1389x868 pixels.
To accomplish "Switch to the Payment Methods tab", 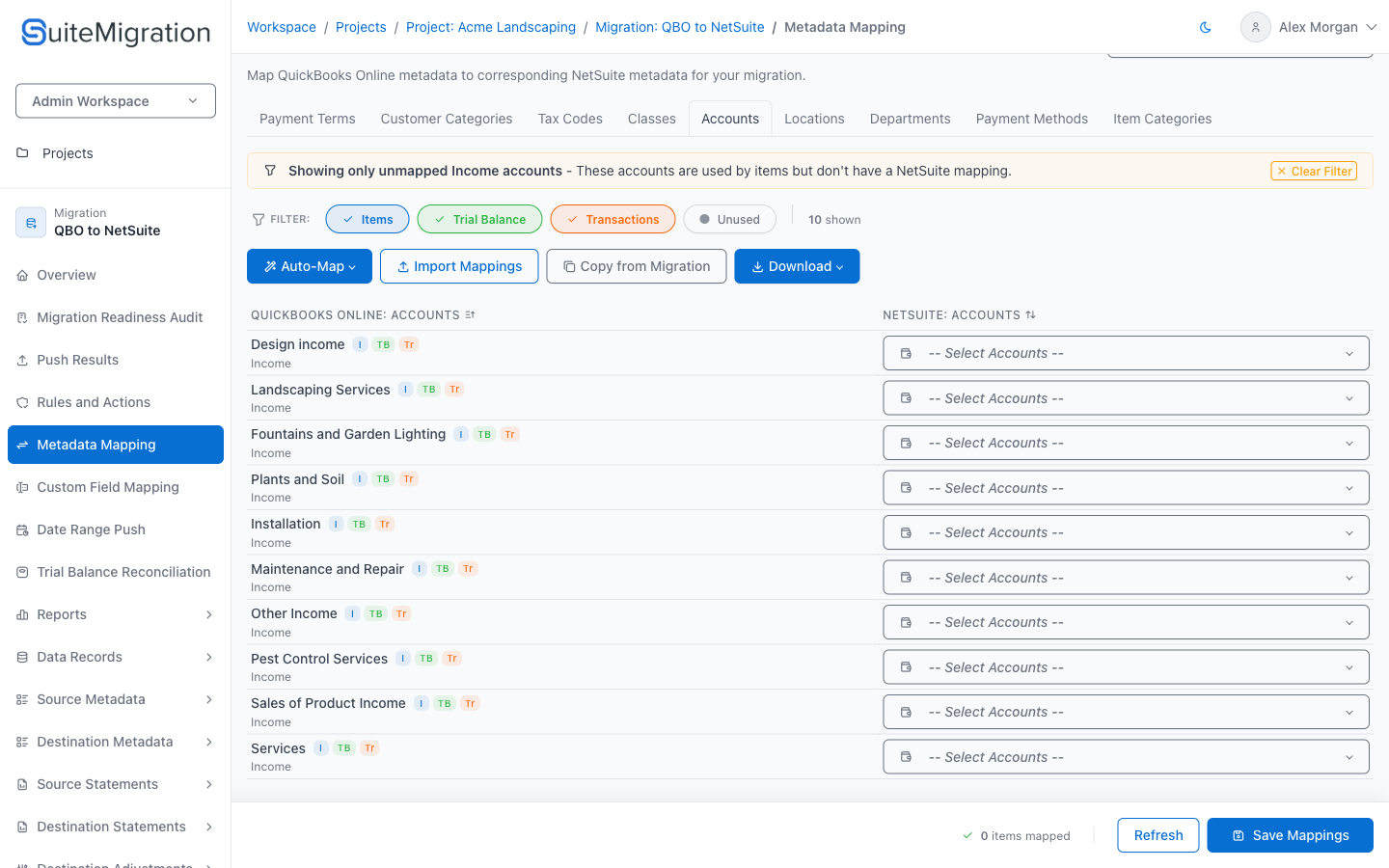I will (x=1032, y=119).
